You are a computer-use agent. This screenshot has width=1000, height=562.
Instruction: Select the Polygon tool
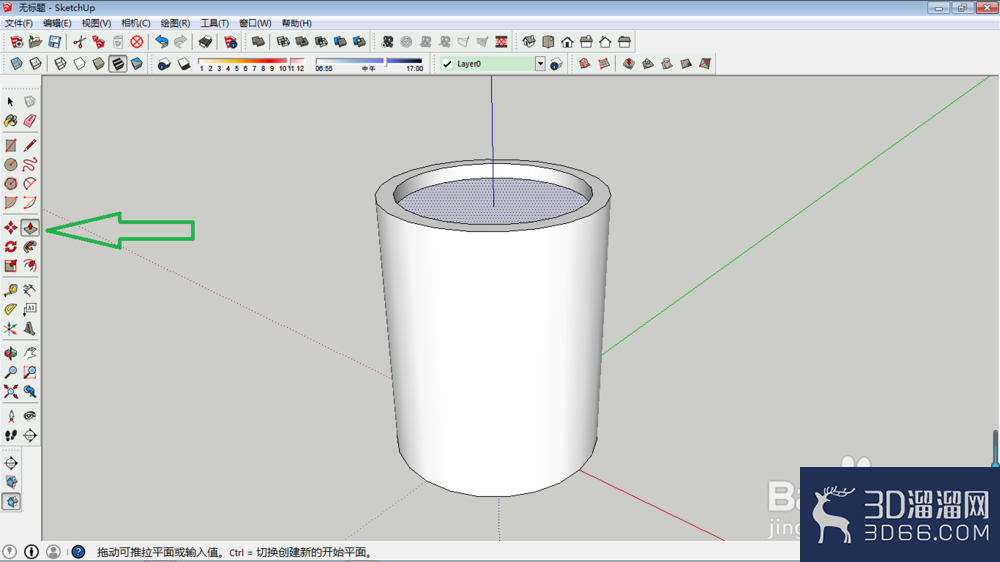(11, 184)
